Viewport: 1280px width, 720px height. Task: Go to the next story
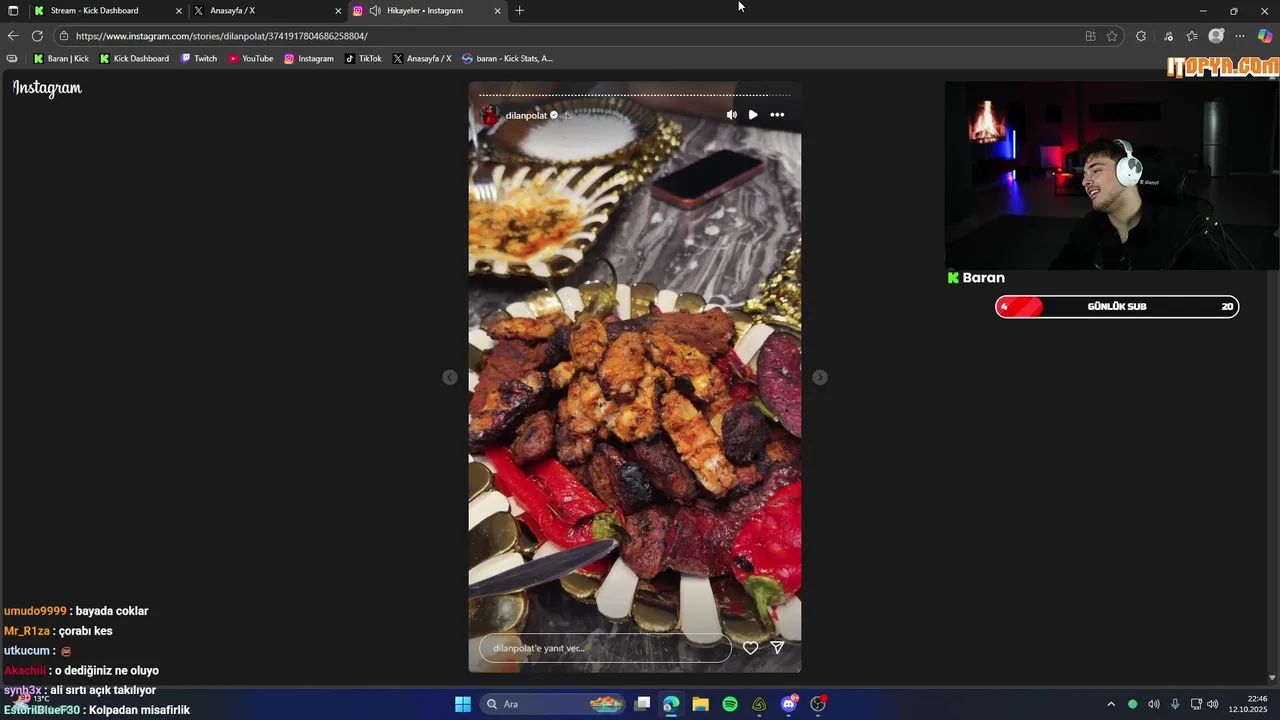click(820, 377)
